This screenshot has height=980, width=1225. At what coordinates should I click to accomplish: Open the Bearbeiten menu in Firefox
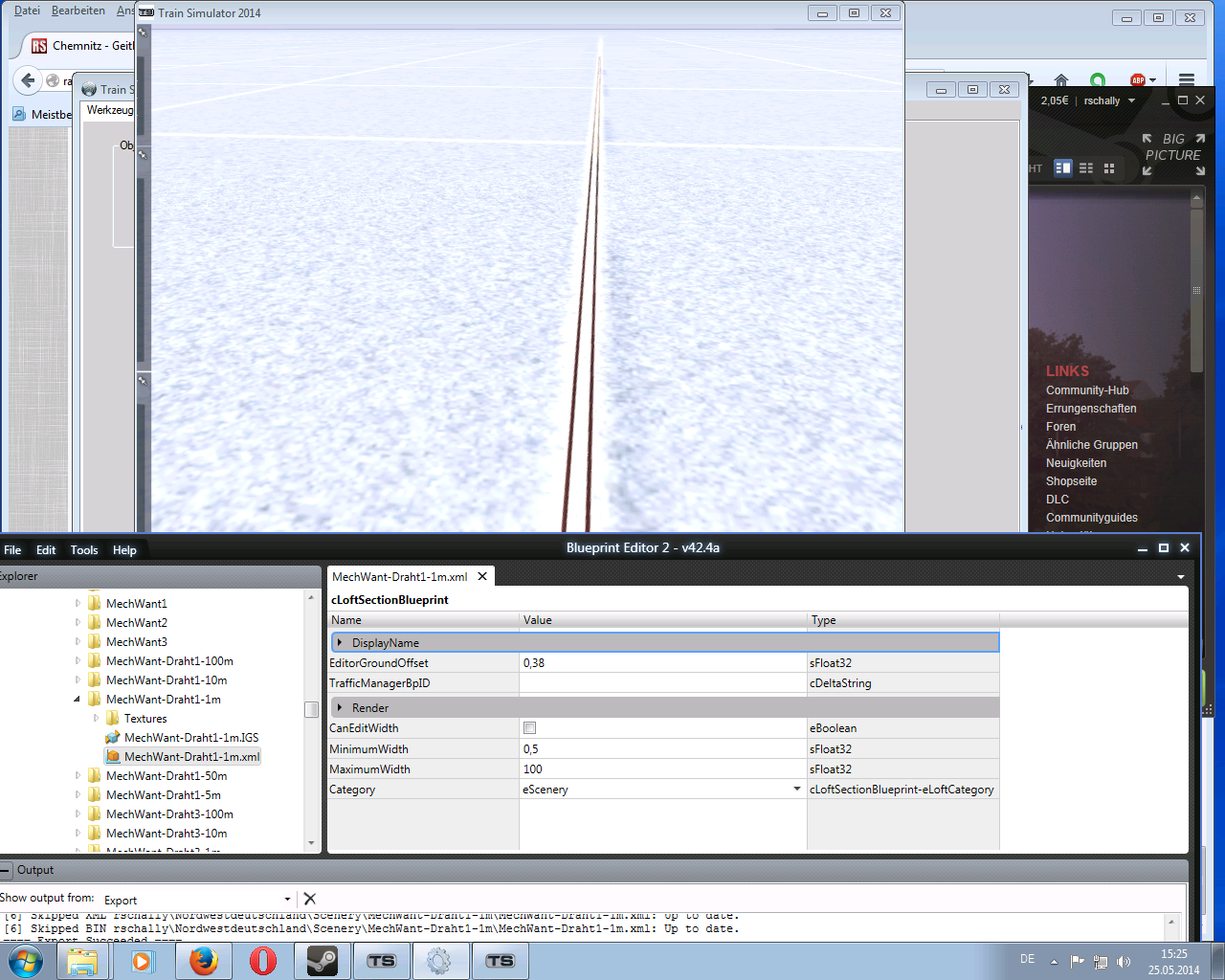[78, 11]
